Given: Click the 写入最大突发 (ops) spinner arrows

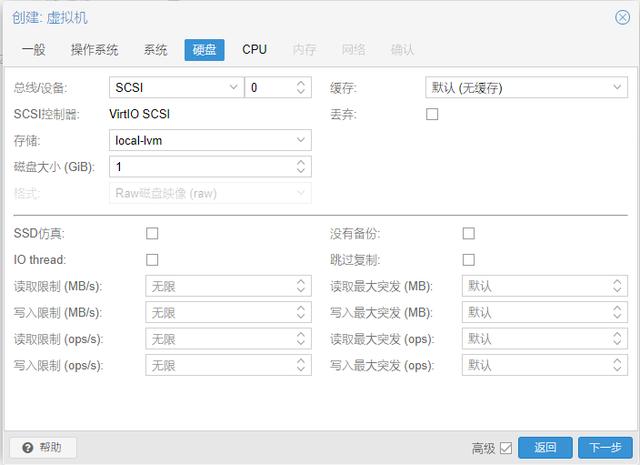Looking at the screenshot, I should click(617, 365).
